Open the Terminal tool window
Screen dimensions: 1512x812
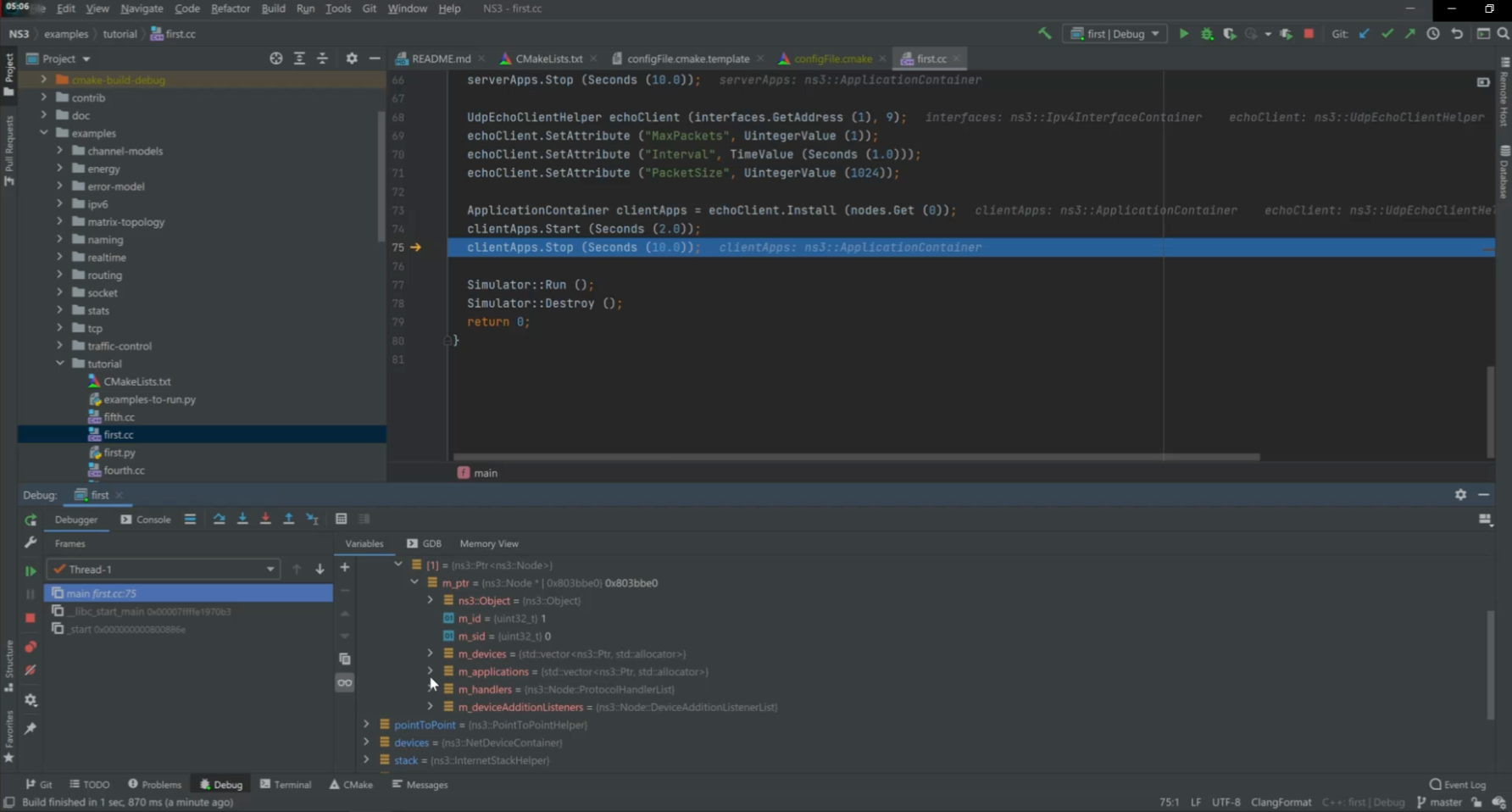(286, 784)
